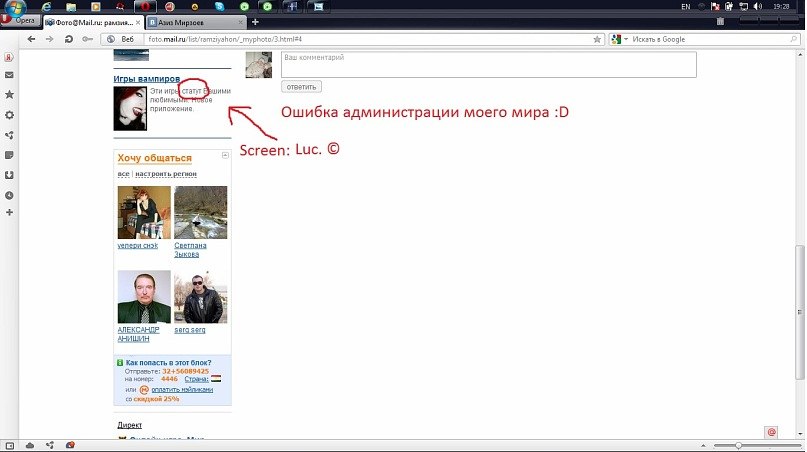Close the Азиз Мирзоев tab

240,23
